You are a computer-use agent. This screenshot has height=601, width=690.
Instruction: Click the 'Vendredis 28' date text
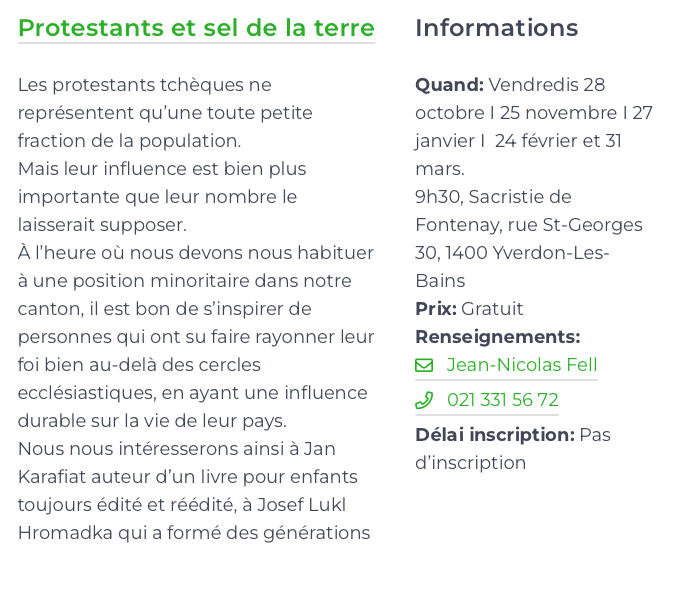coord(547,85)
